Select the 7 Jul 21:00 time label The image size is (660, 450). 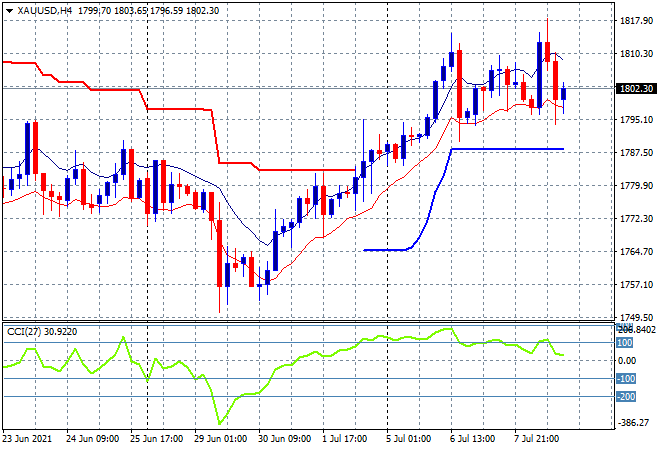[x=537, y=439]
